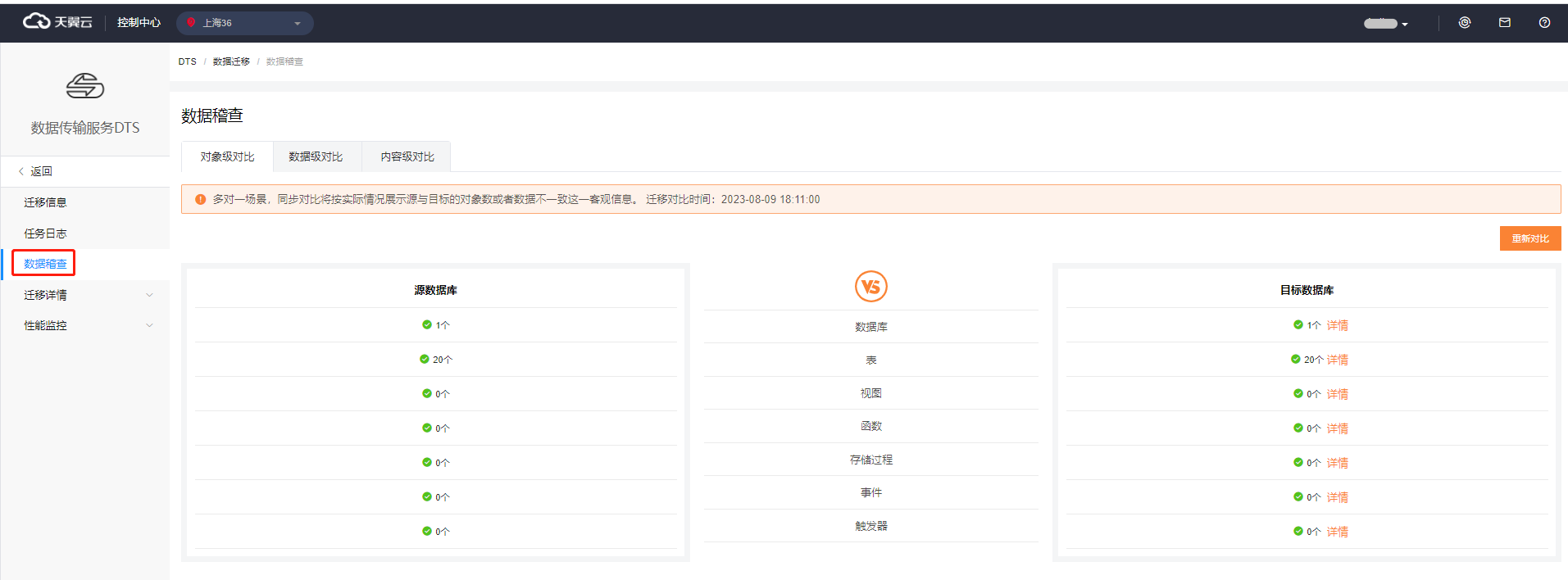The width and height of the screenshot is (1568, 580).
Task: Click 数据迁移 in the breadcrumb
Action: coord(231,61)
